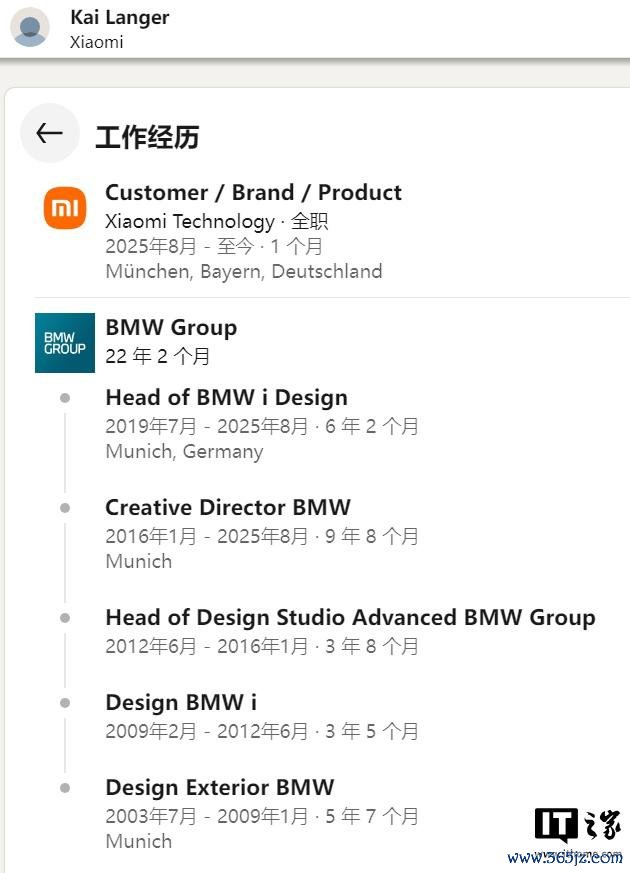Open the Customer / Brand / Product position
Screen dimensions: 630x873
(x=253, y=192)
